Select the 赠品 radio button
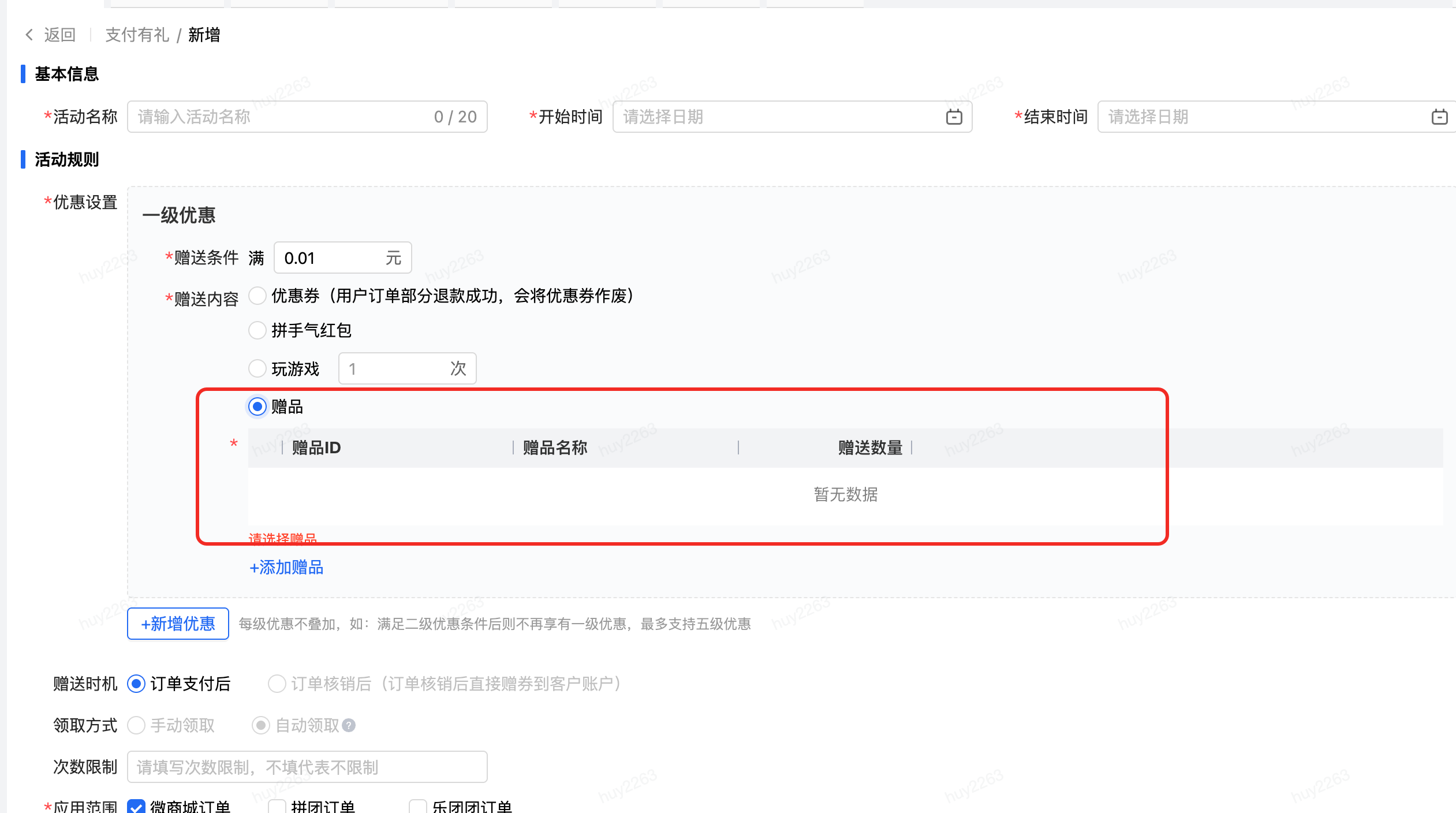 coord(257,406)
